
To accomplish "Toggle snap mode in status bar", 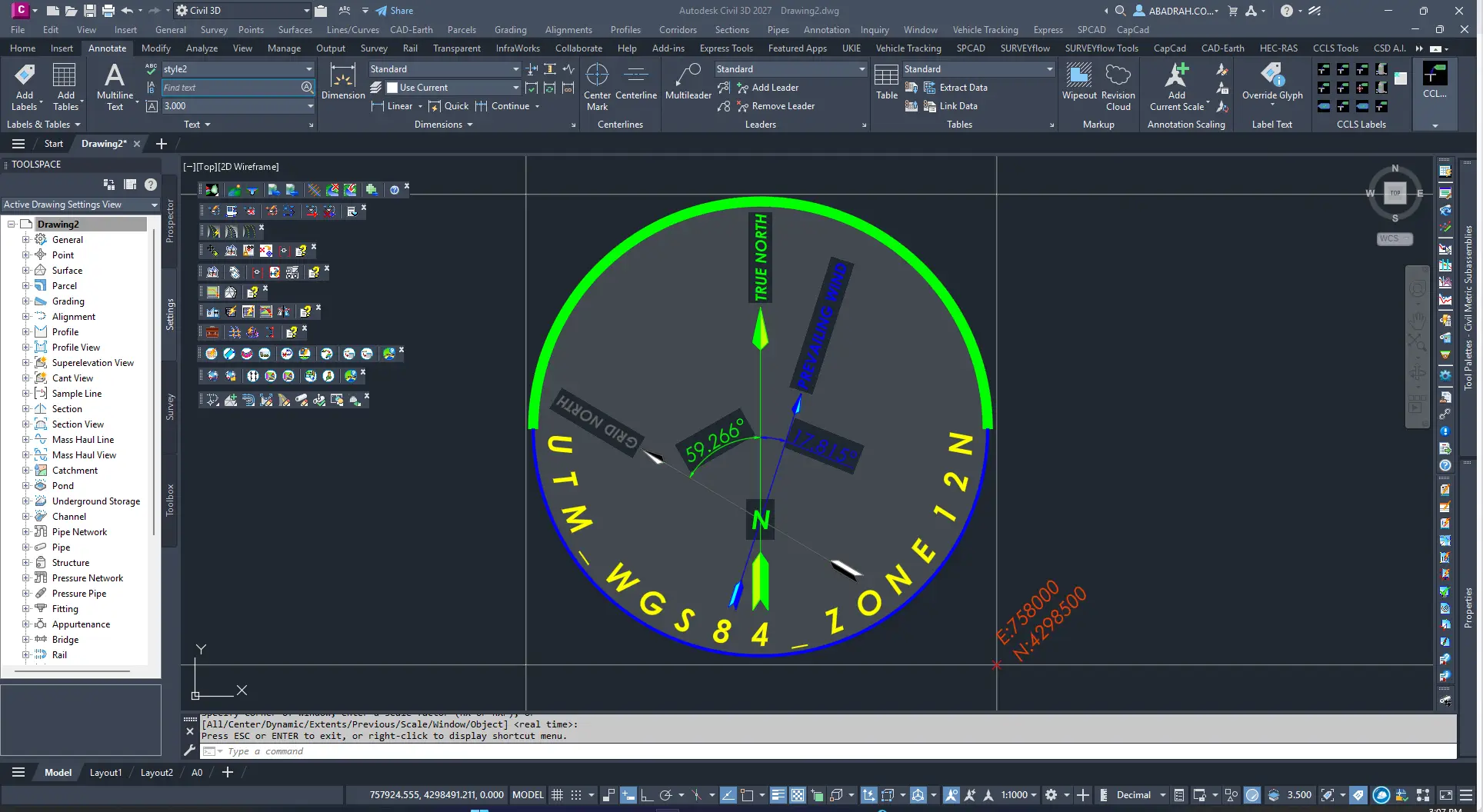I will (x=575, y=795).
